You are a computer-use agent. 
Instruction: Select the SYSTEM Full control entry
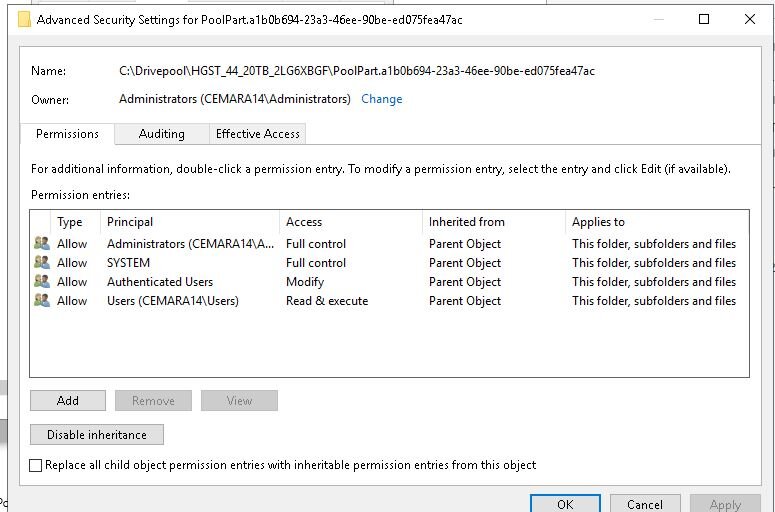point(389,262)
